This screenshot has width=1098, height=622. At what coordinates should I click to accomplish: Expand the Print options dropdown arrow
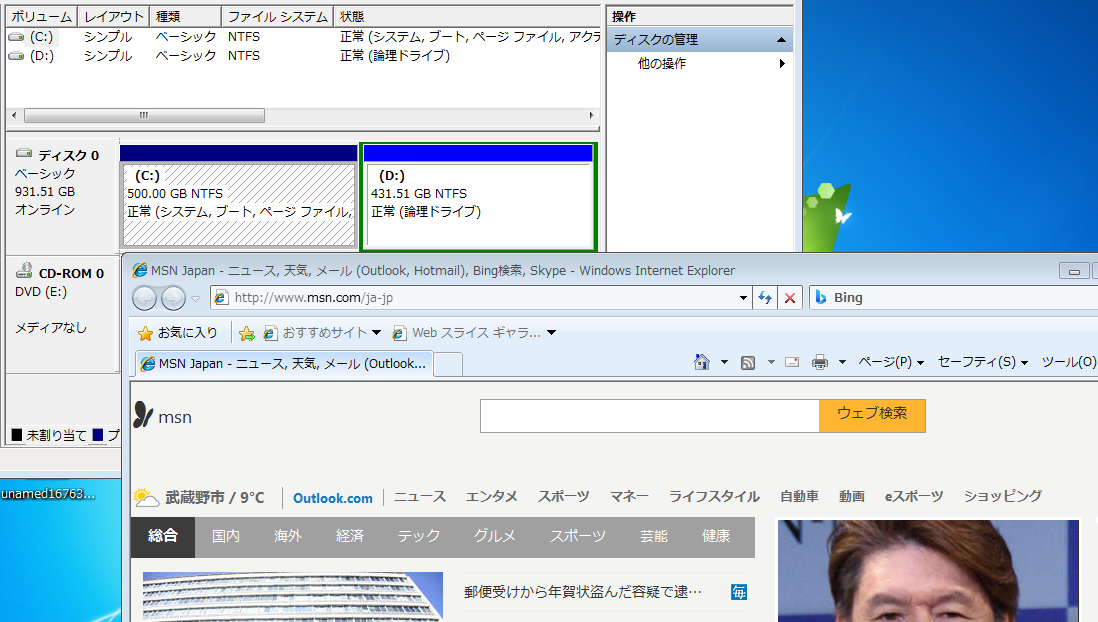[842, 362]
